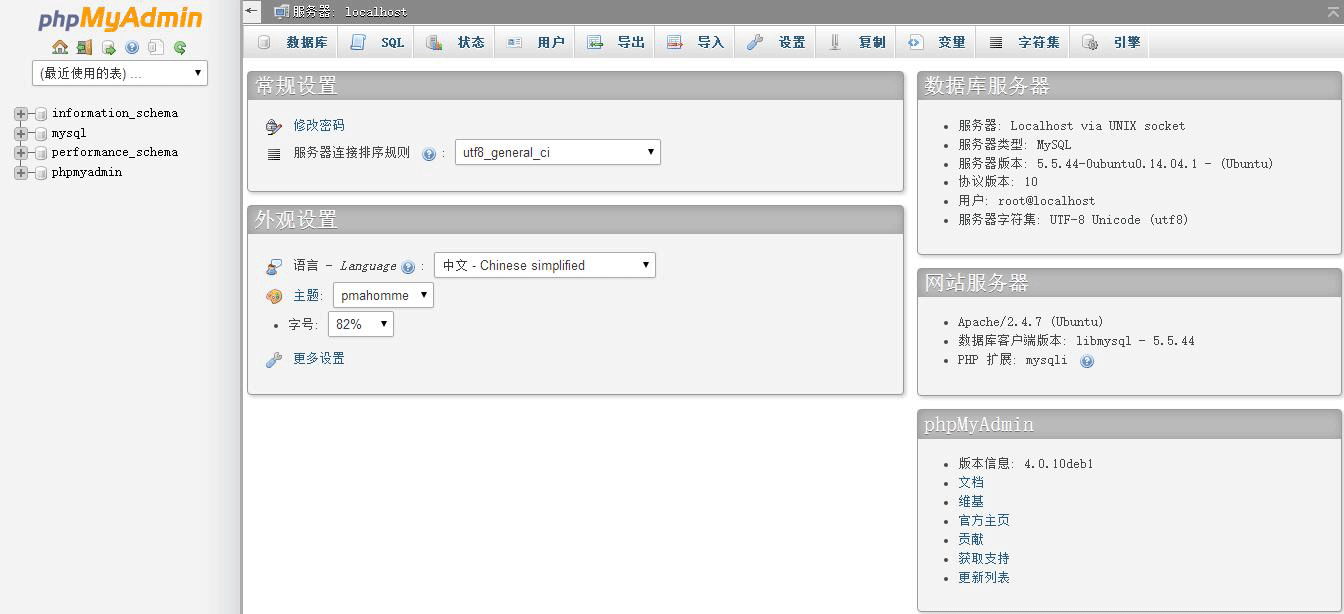The image size is (1344, 614).
Task: Click the Home icon in the navigation panel
Action: (60, 47)
